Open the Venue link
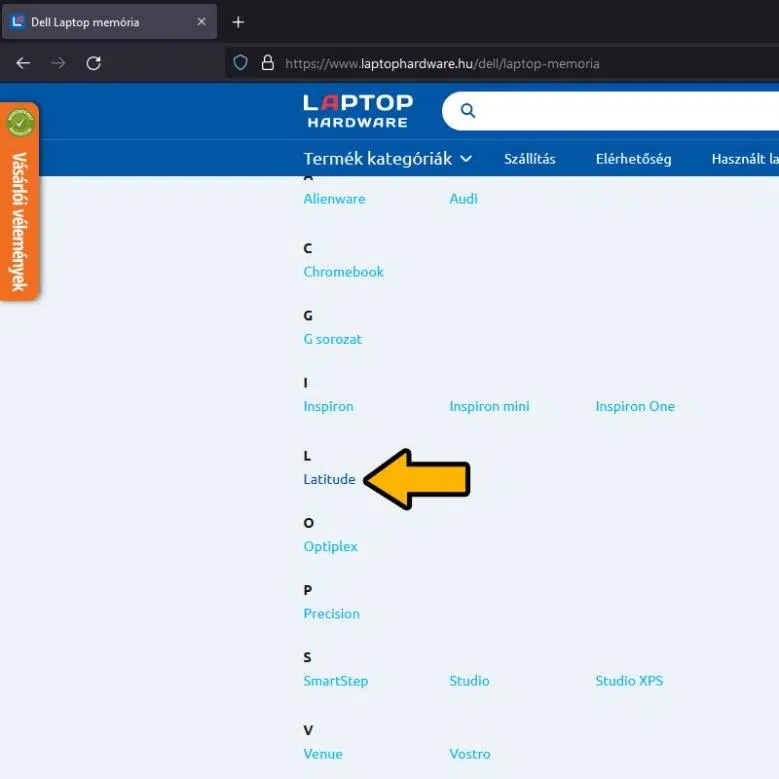 point(323,754)
